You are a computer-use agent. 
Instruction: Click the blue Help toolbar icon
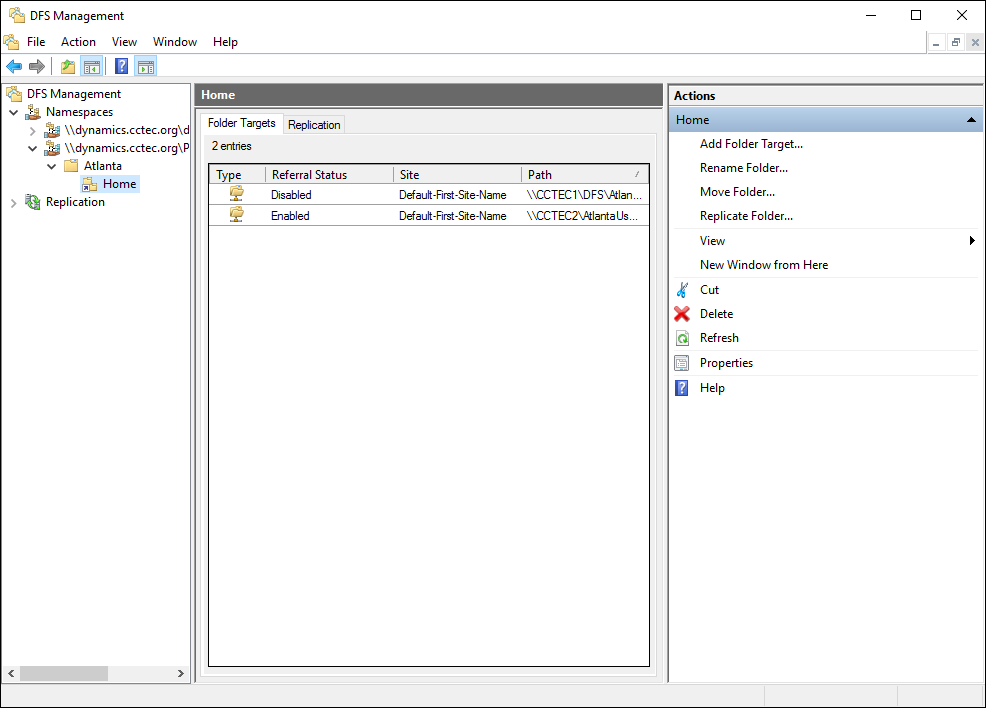(x=121, y=67)
